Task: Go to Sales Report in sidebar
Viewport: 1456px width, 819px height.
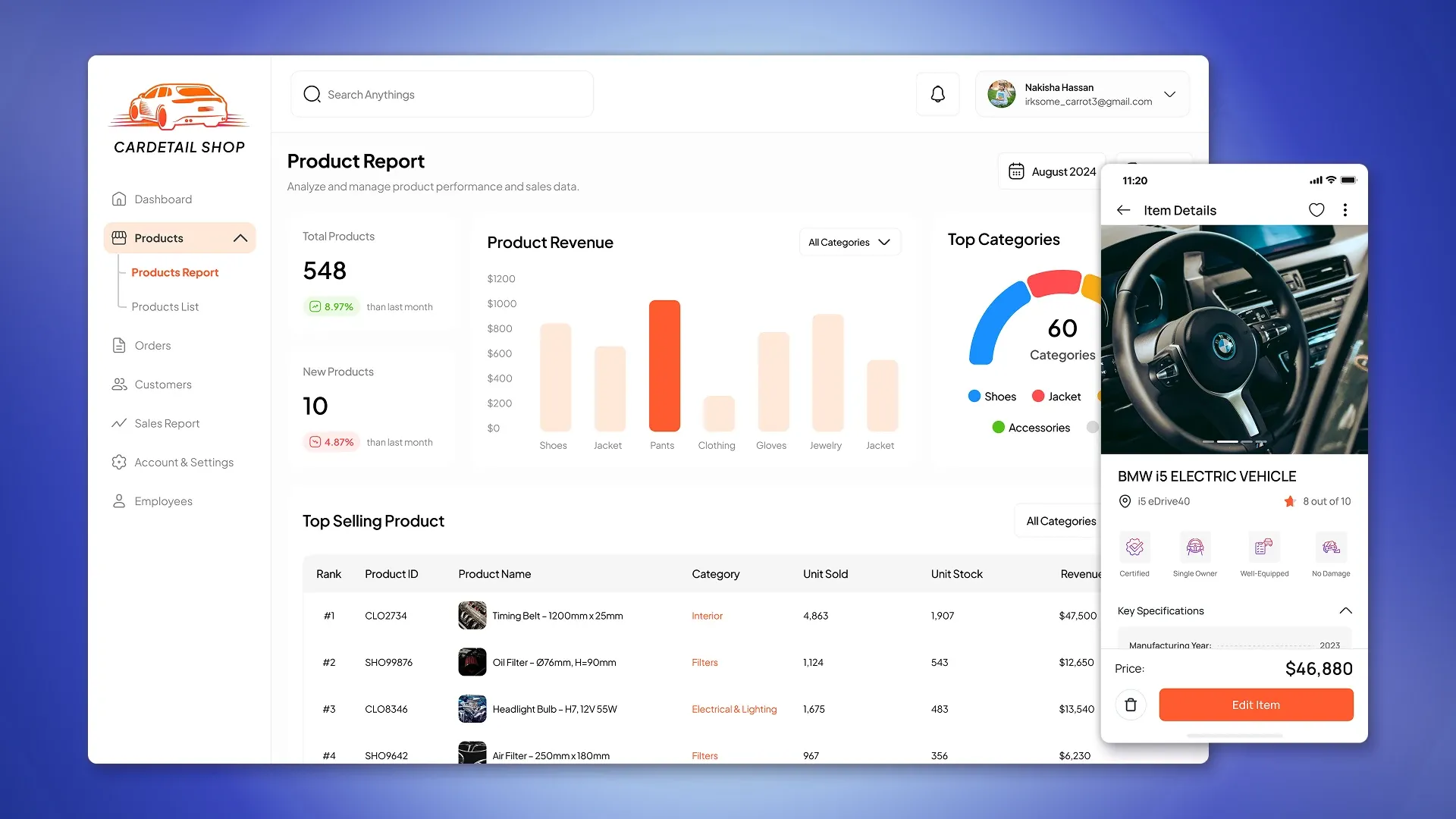Action: (167, 423)
